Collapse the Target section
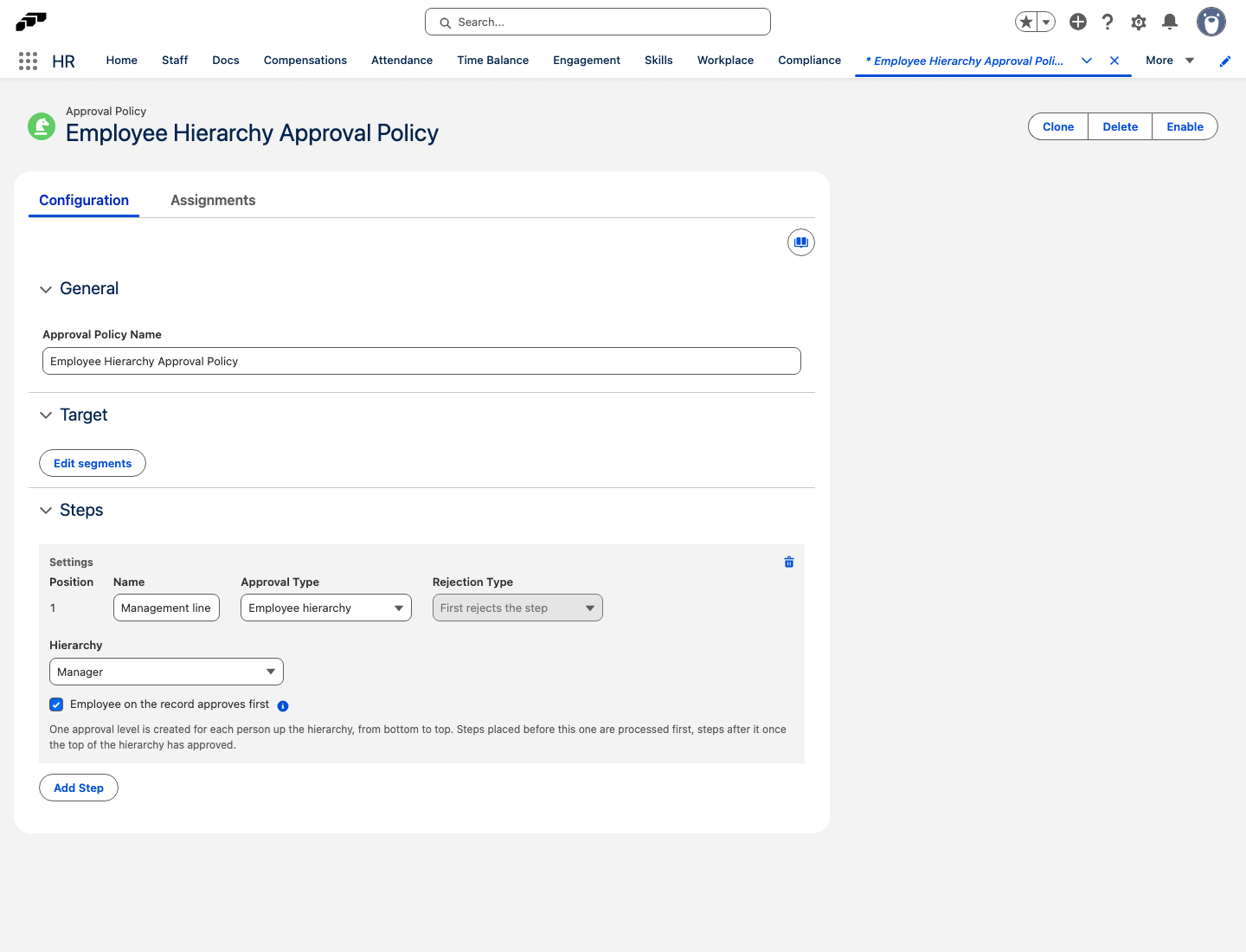Viewport: 1246px width, 952px height. [x=46, y=415]
